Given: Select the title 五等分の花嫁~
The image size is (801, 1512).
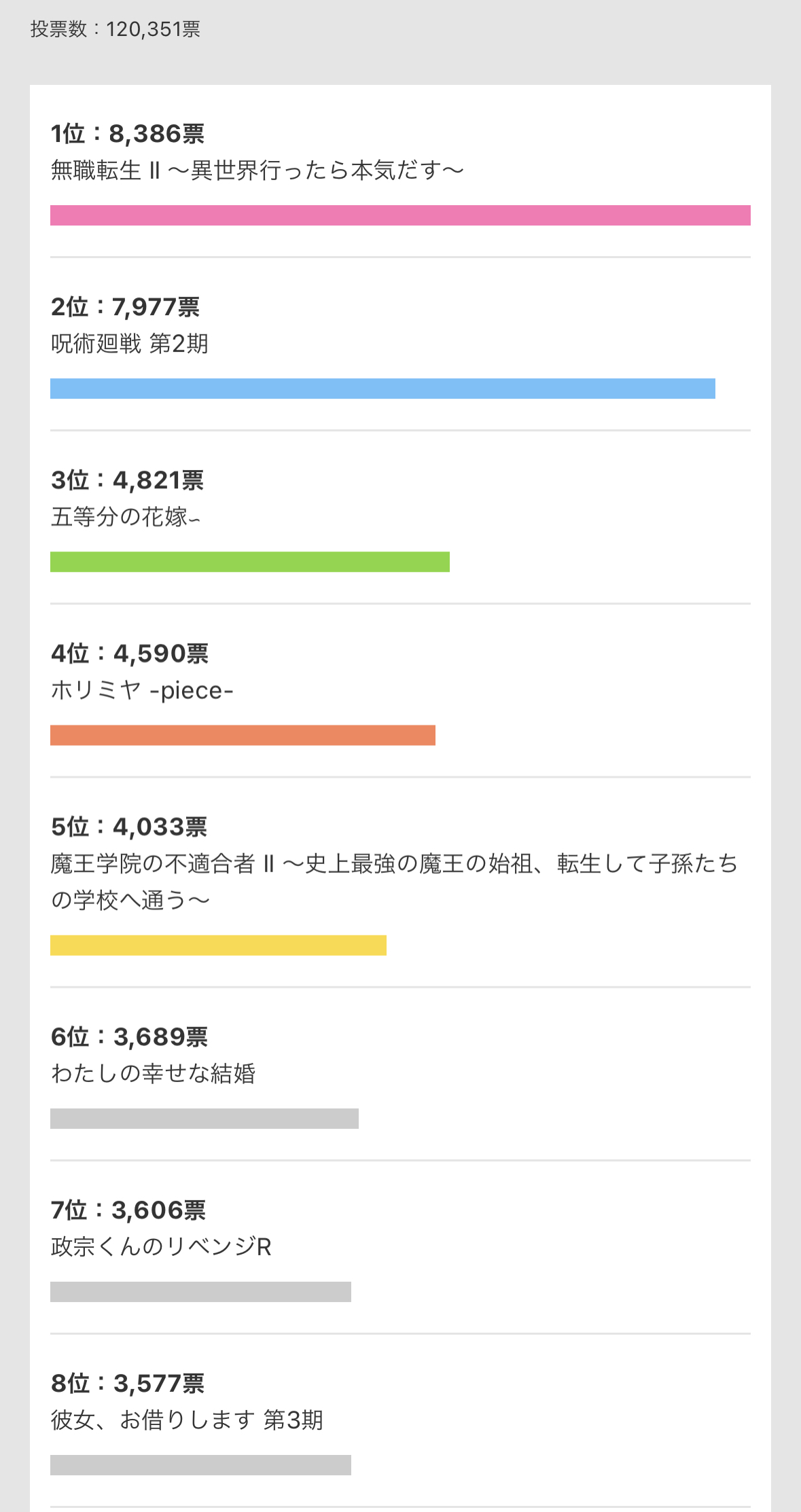Looking at the screenshot, I should click(126, 517).
